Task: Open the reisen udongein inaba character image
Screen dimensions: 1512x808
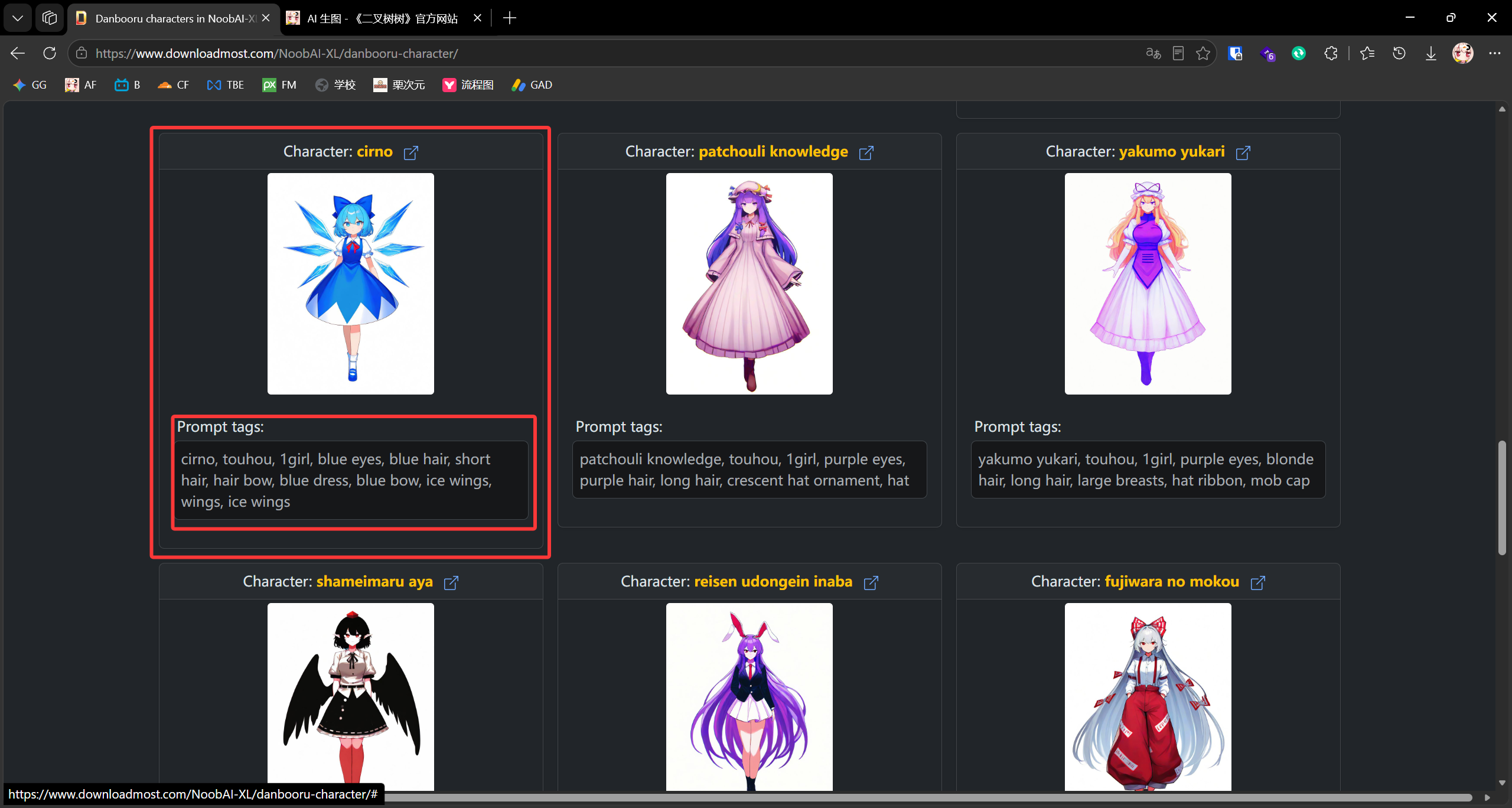Action: tap(750, 697)
